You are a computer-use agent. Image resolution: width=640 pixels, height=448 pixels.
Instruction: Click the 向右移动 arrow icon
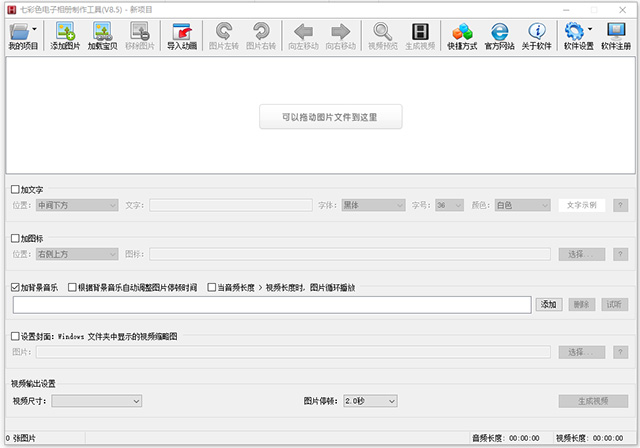341,31
